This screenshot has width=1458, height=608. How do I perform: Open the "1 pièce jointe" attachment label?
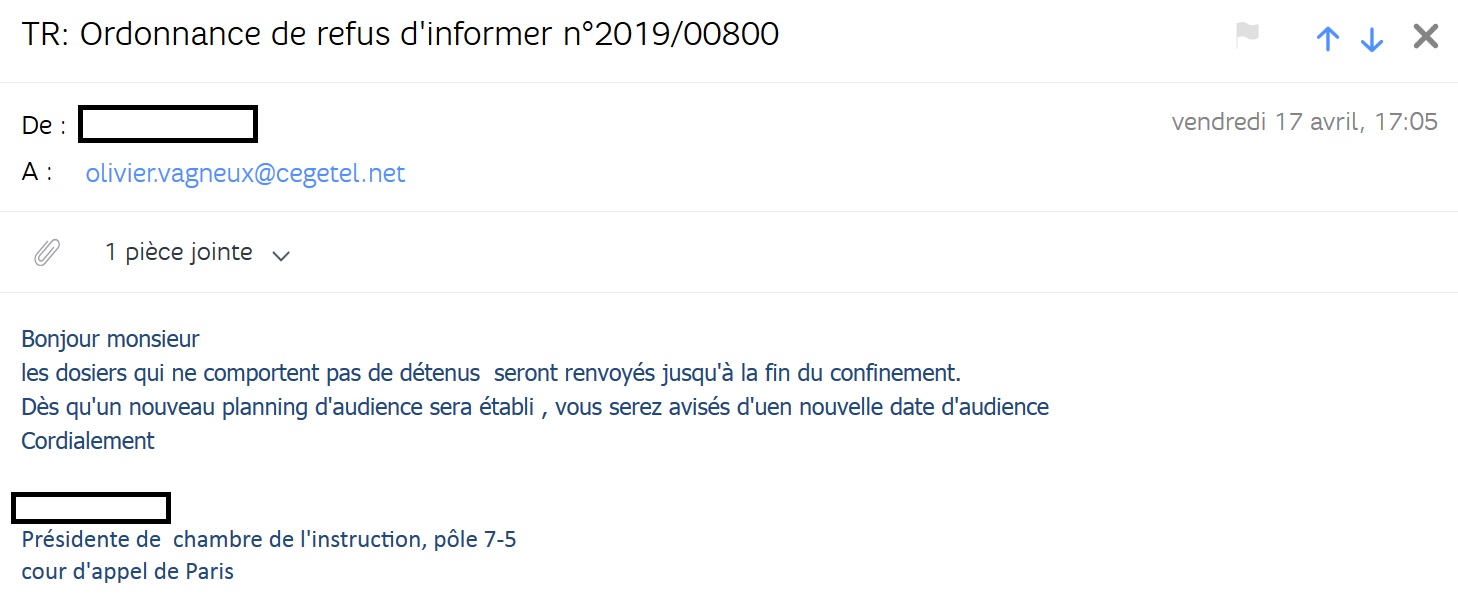click(x=178, y=252)
